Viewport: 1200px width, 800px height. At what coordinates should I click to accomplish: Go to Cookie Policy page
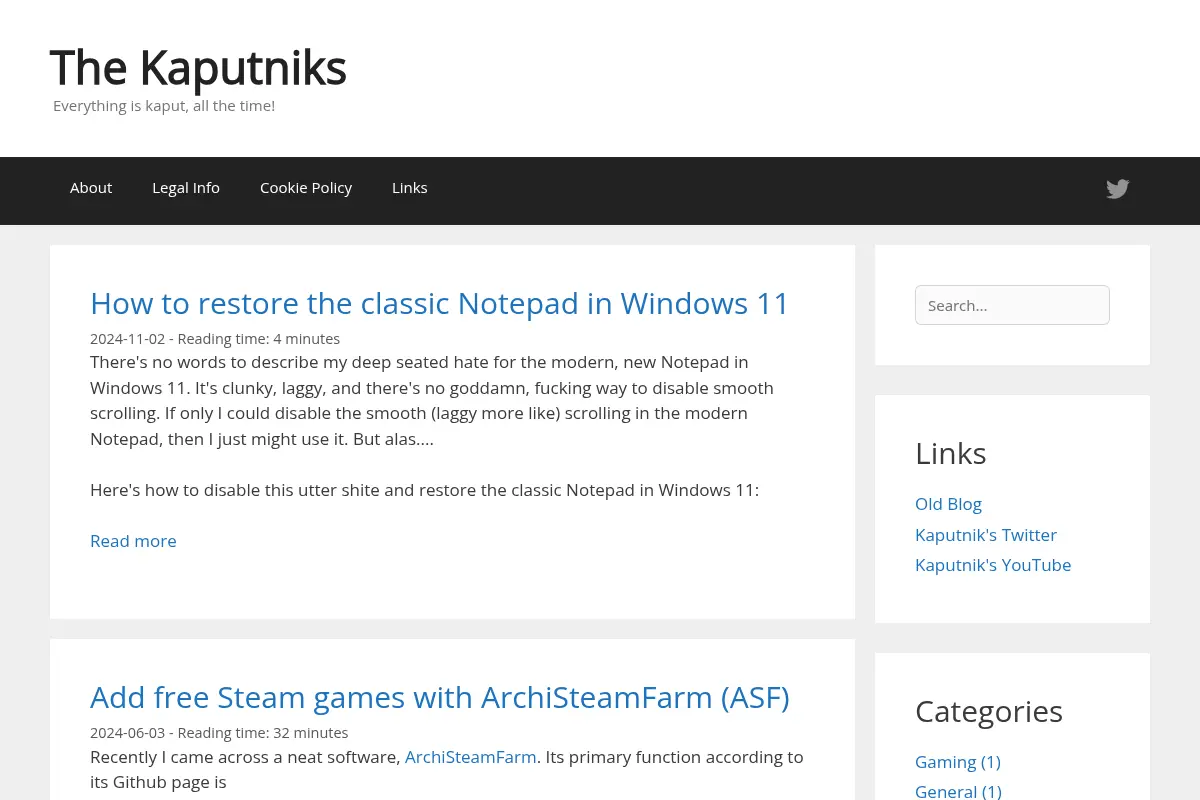[306, 188]
